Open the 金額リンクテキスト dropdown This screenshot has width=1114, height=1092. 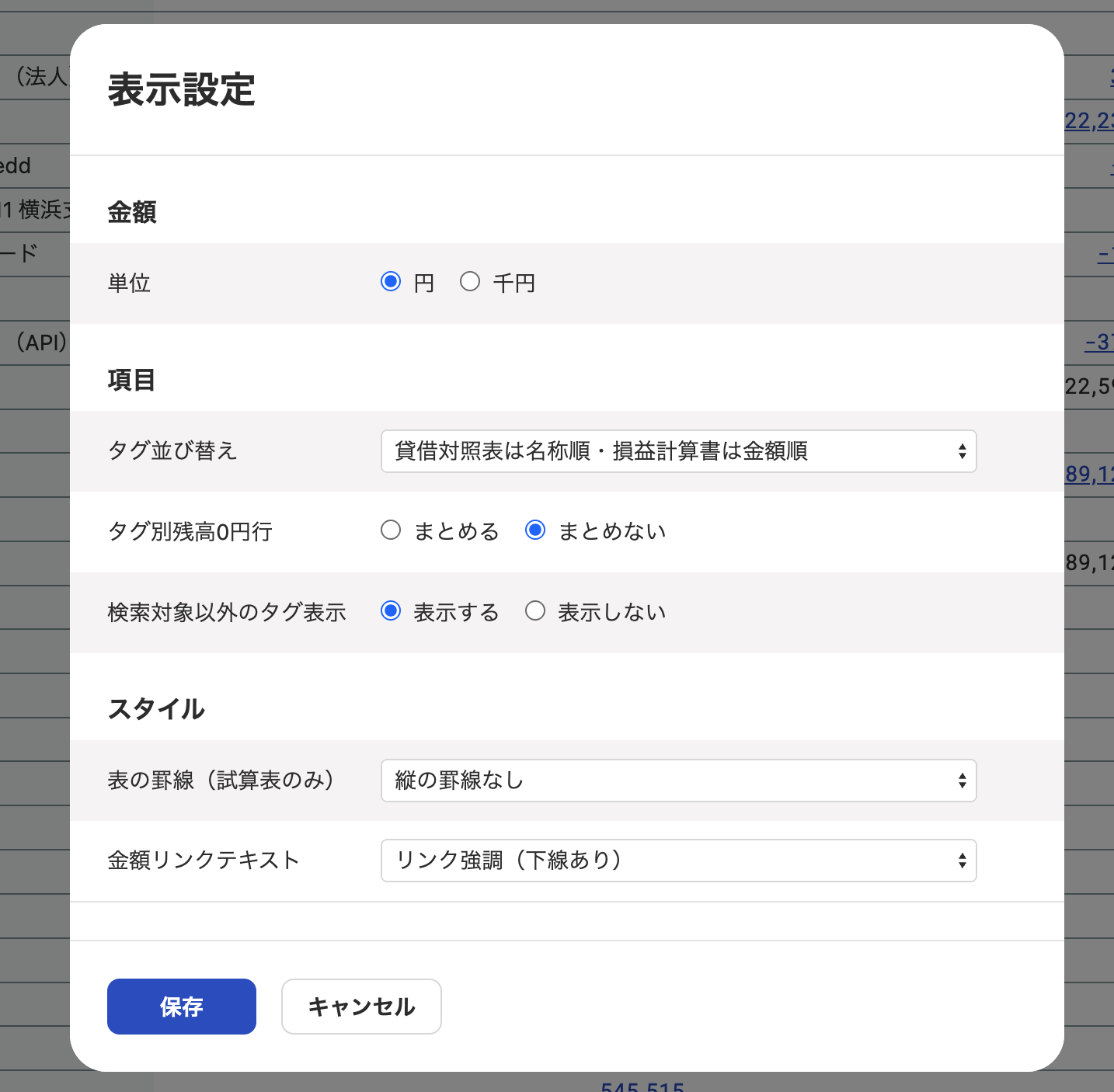pos(678,861)
